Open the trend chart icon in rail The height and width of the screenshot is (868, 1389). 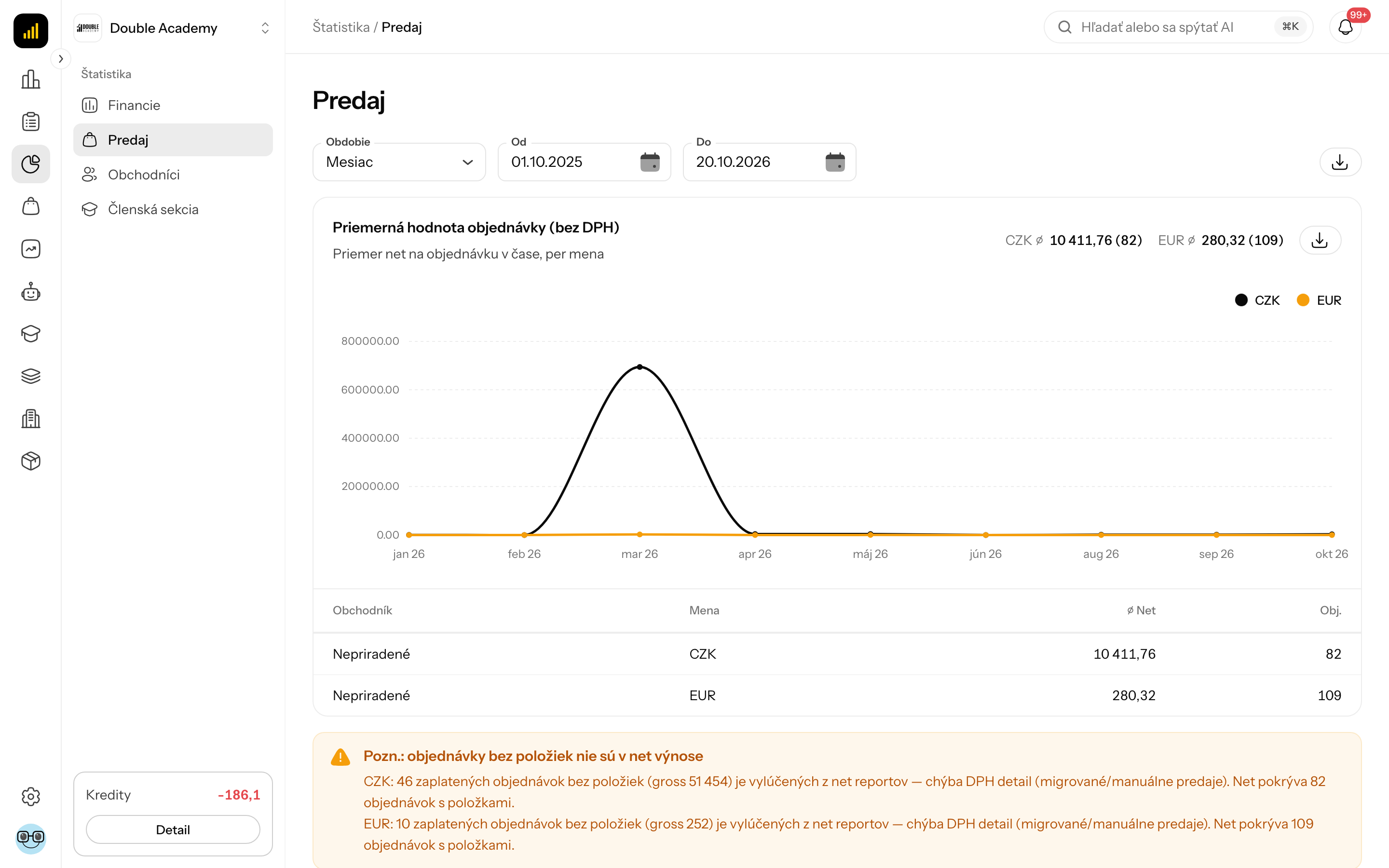pos(30,249)
